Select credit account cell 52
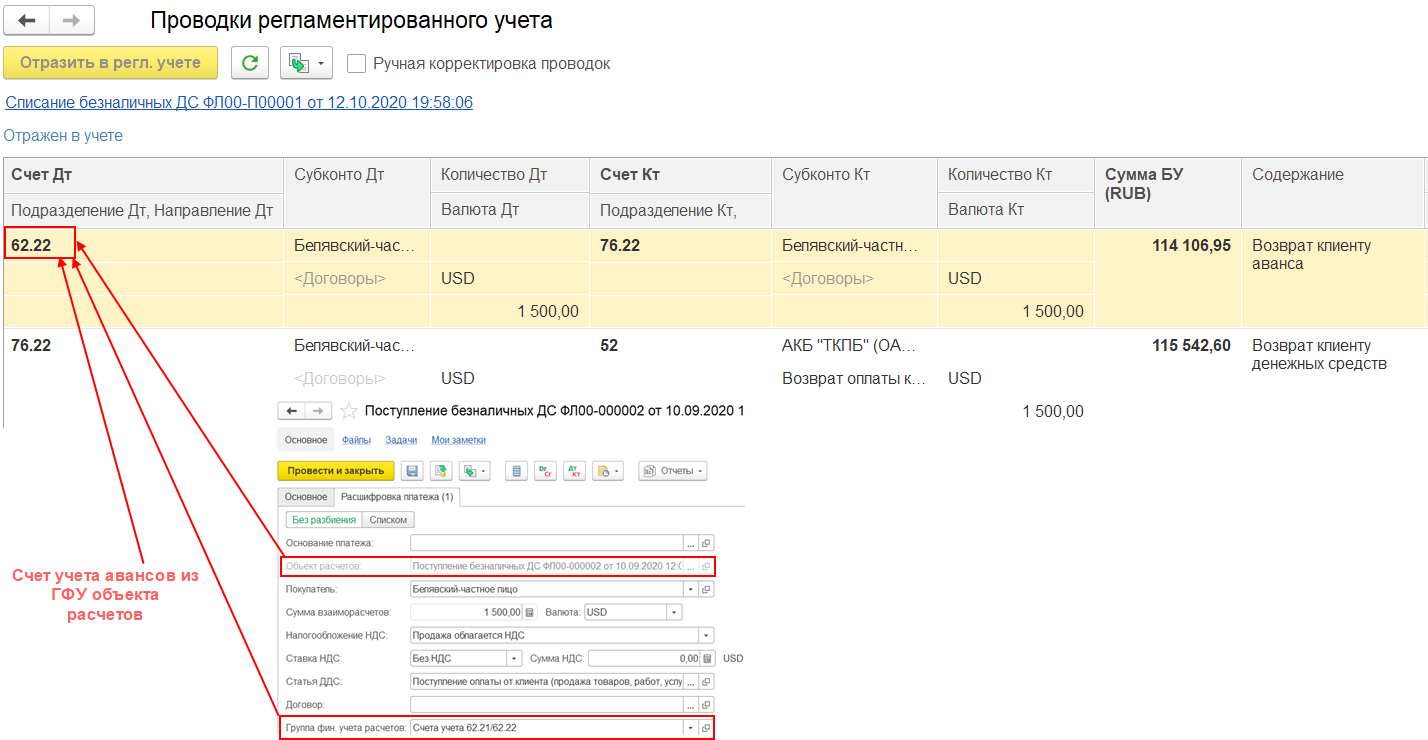 (x=609, y=345)
